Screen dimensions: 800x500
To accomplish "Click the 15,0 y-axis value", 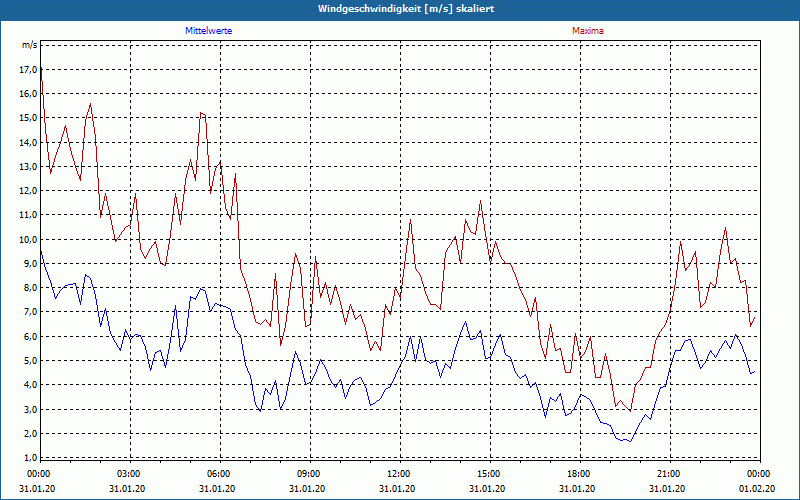I will [28, 118].
